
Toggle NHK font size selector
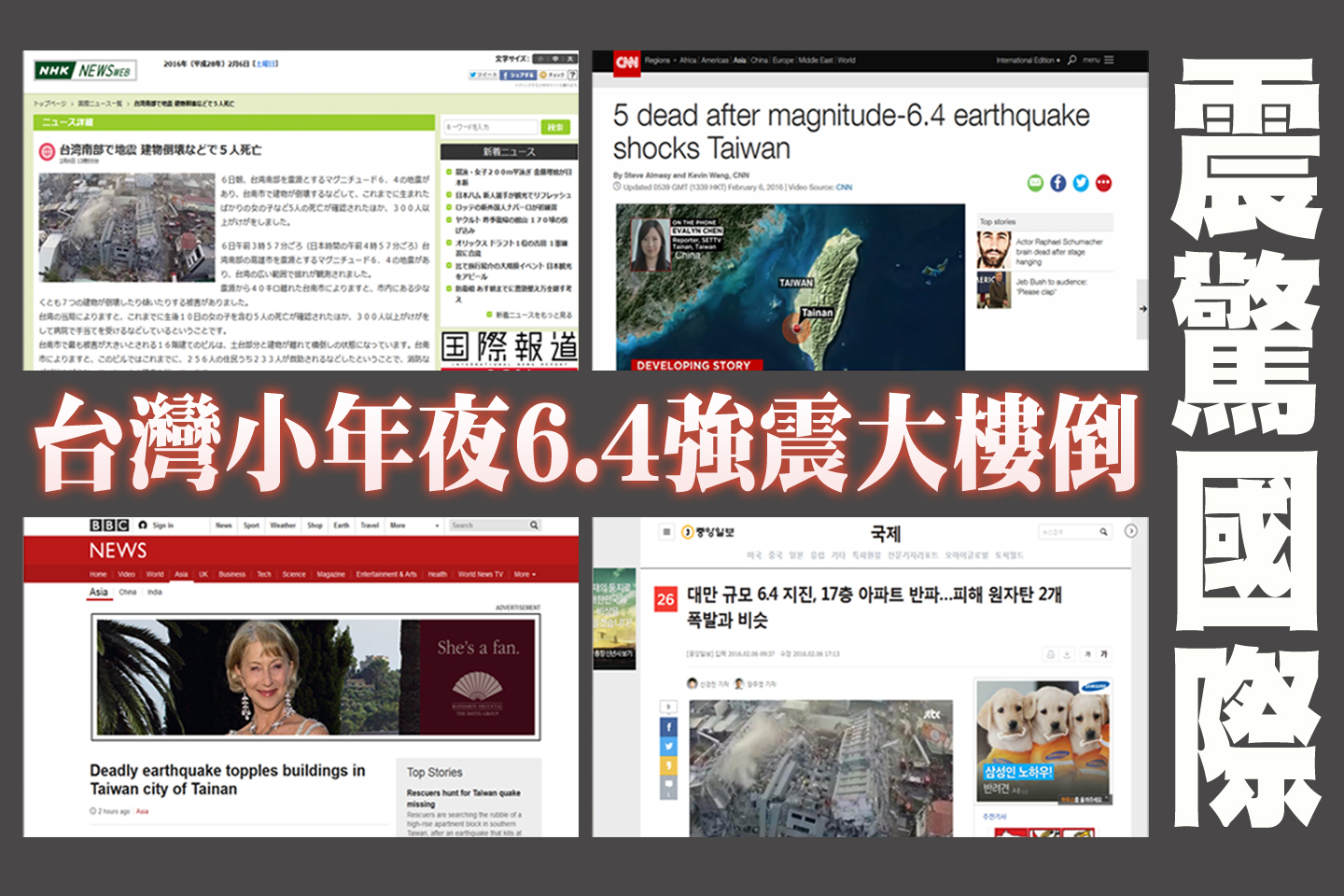554,59
